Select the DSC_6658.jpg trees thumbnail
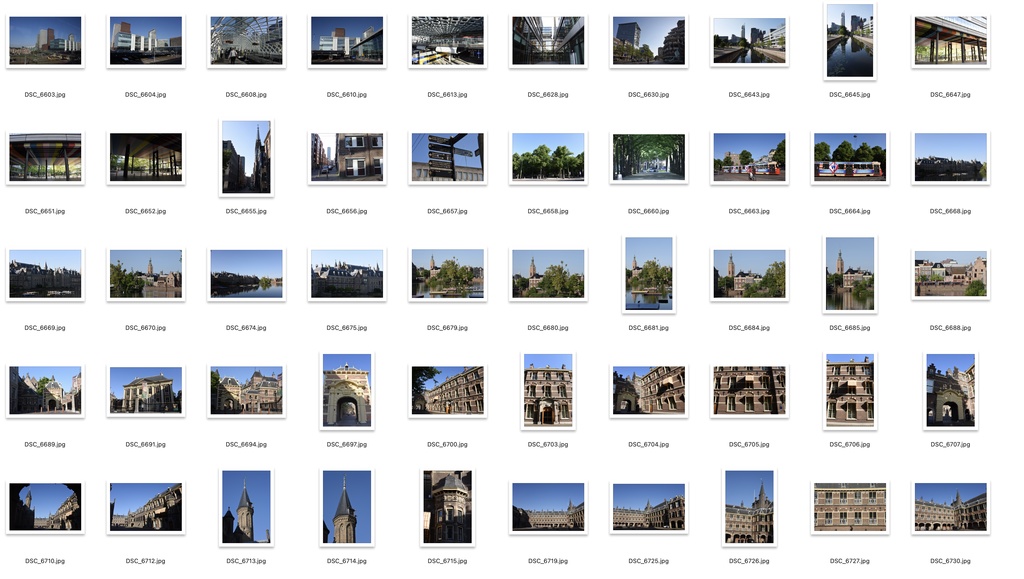1024x579 pixels. click(548, 157)
